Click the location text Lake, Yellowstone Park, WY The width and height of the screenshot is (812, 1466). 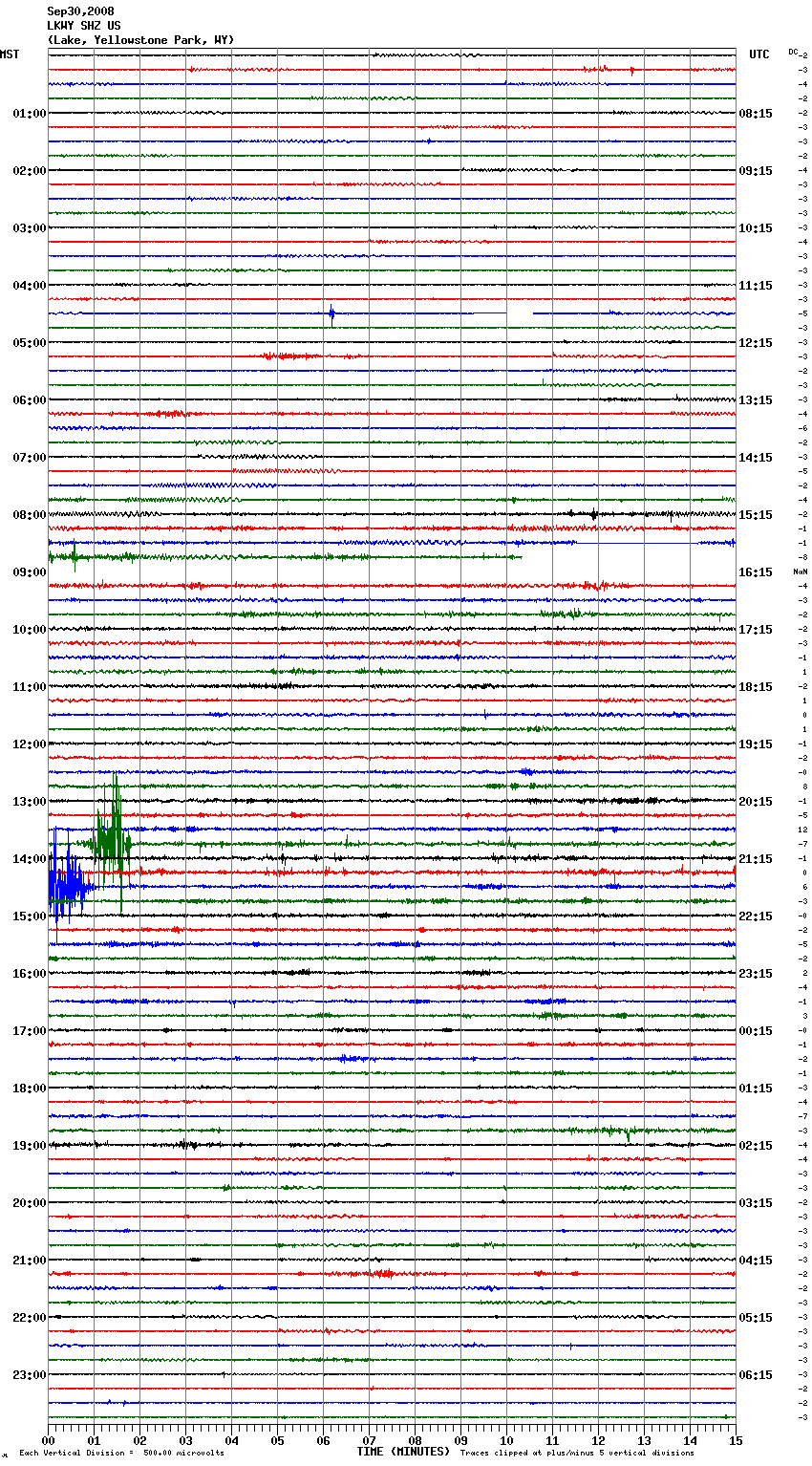pos(140,40)
